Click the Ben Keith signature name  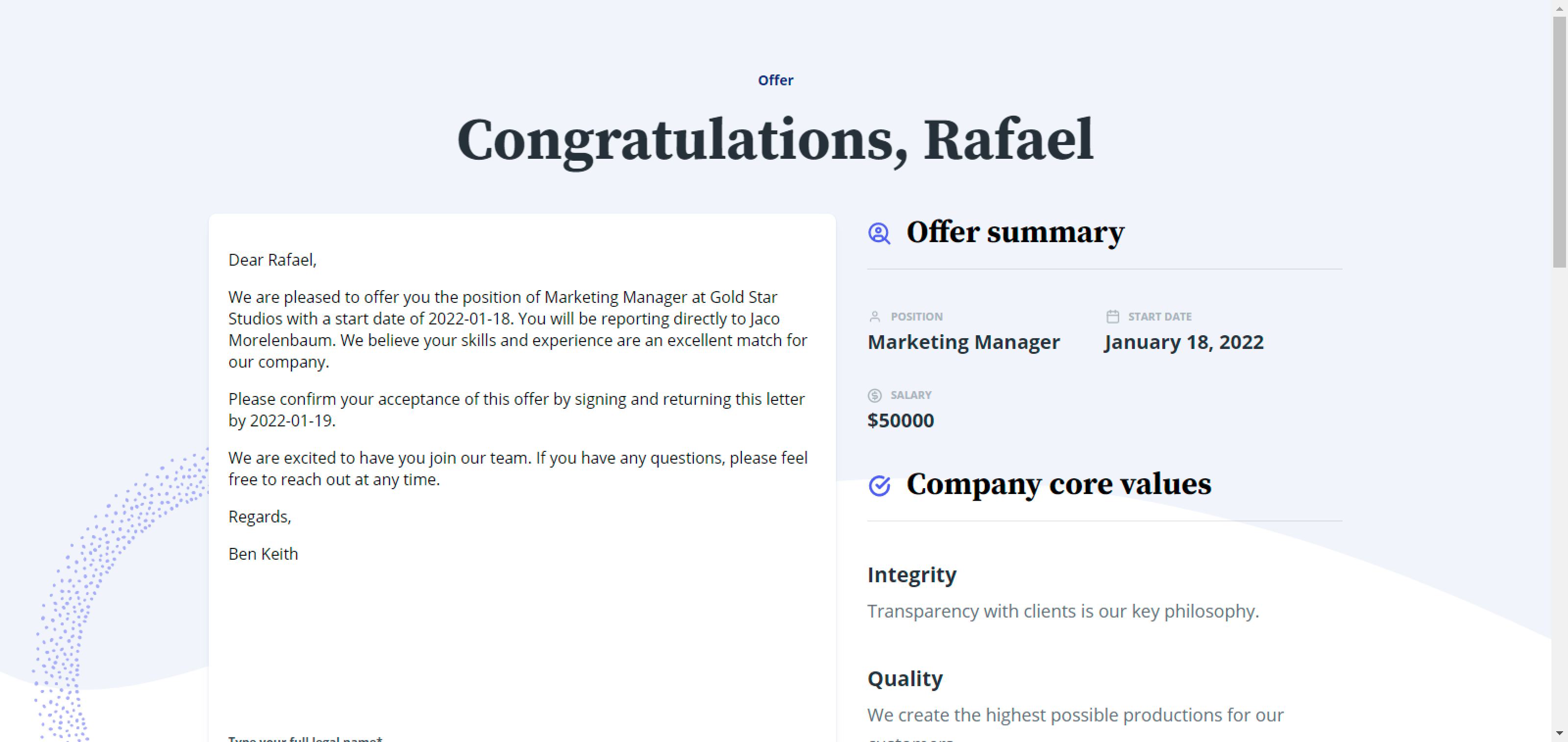coord(263,554)
